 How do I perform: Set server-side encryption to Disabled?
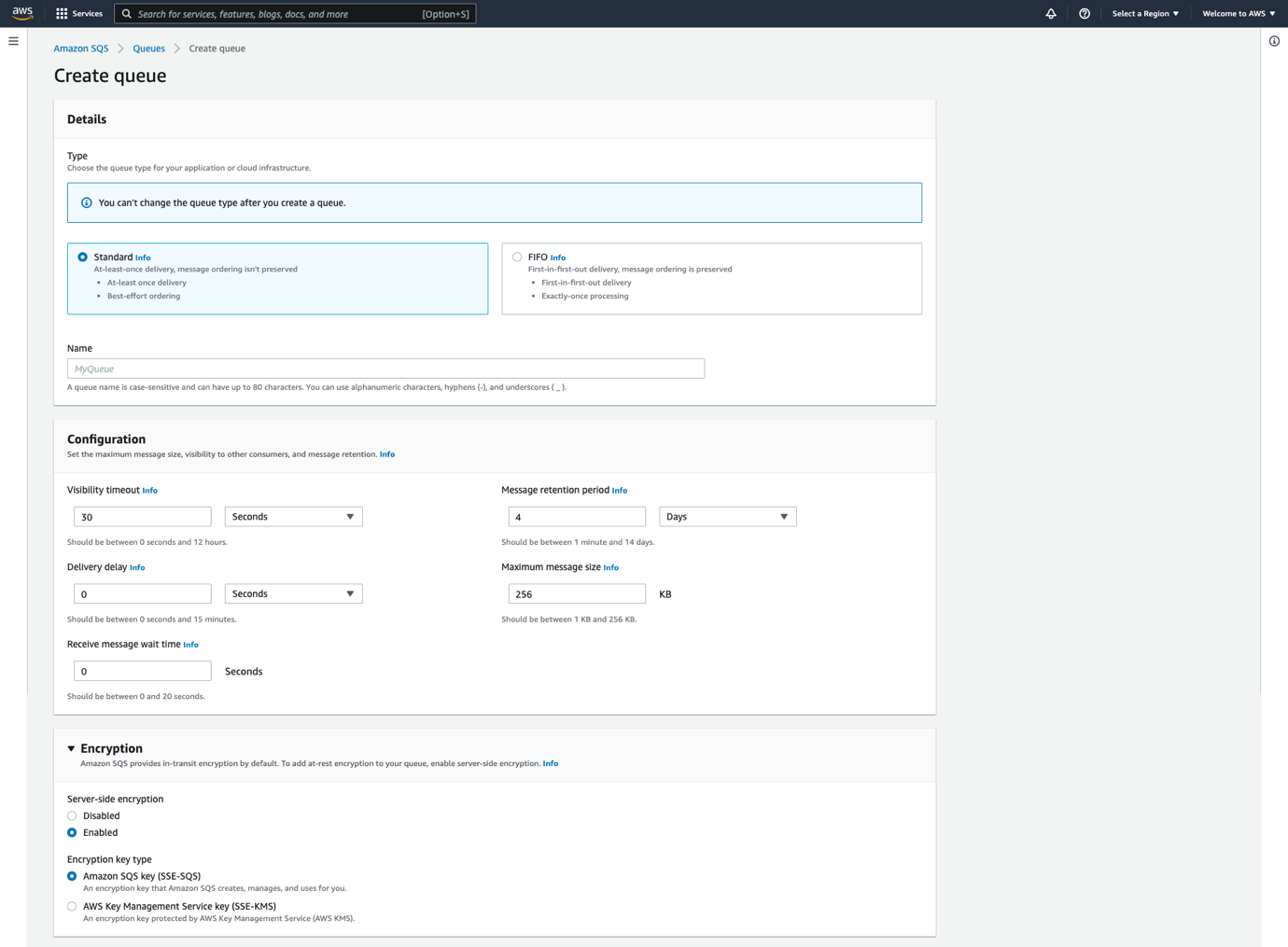72,816
